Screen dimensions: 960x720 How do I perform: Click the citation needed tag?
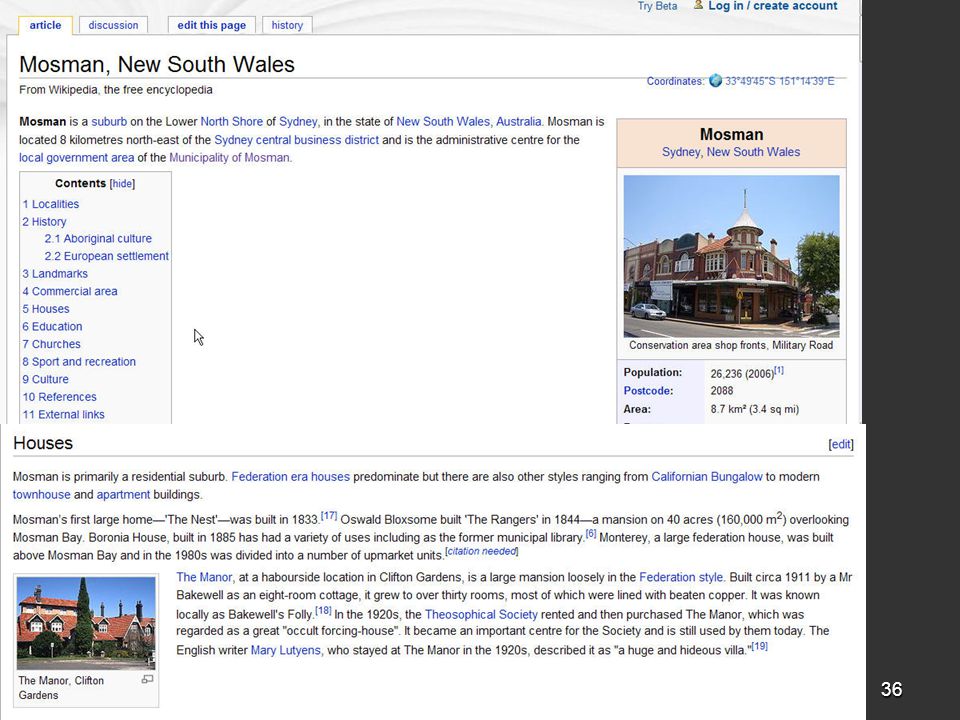click(x=482, y=552)
